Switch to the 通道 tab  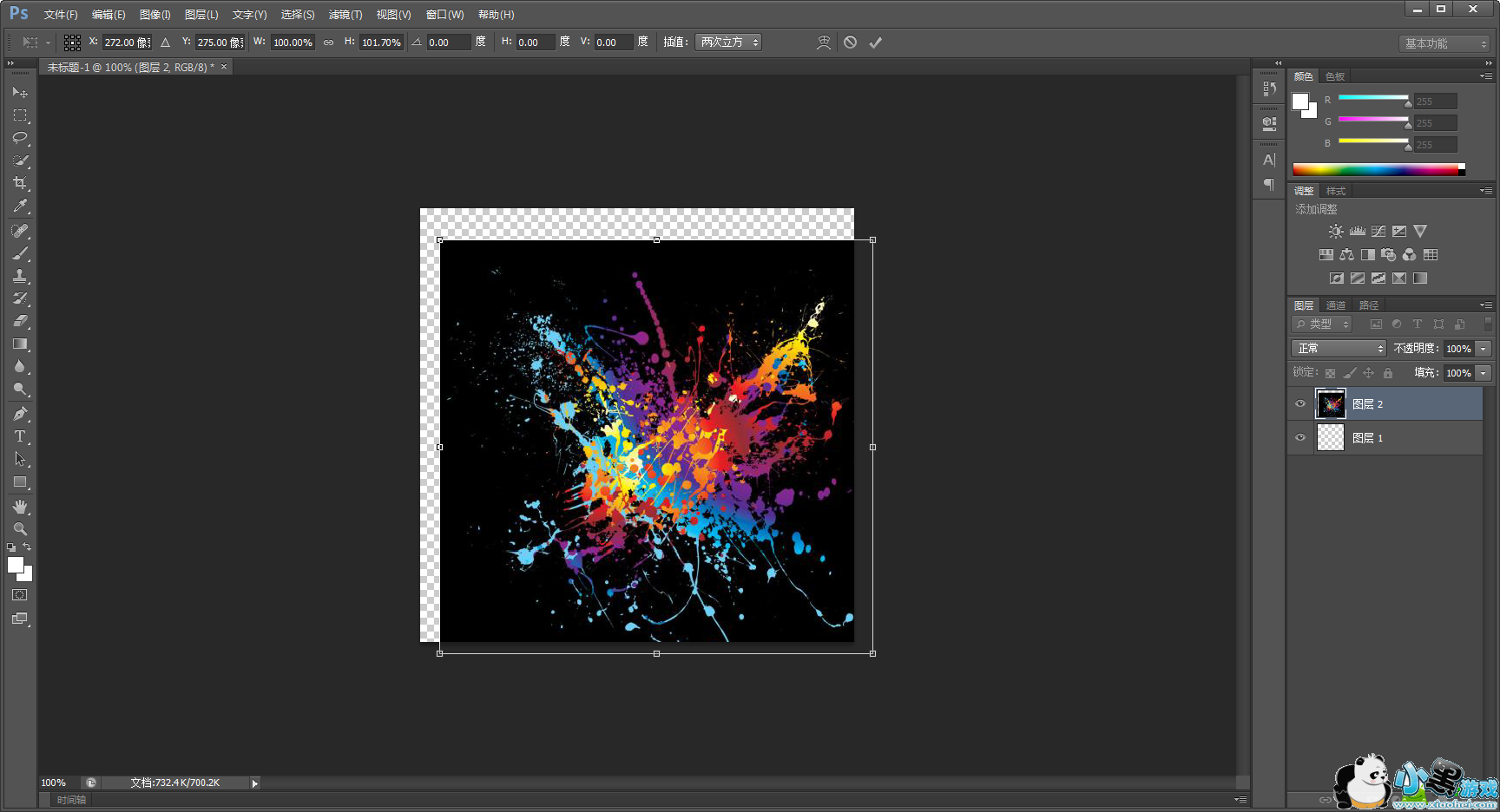pyautogui.click(x=1335, y=305)
